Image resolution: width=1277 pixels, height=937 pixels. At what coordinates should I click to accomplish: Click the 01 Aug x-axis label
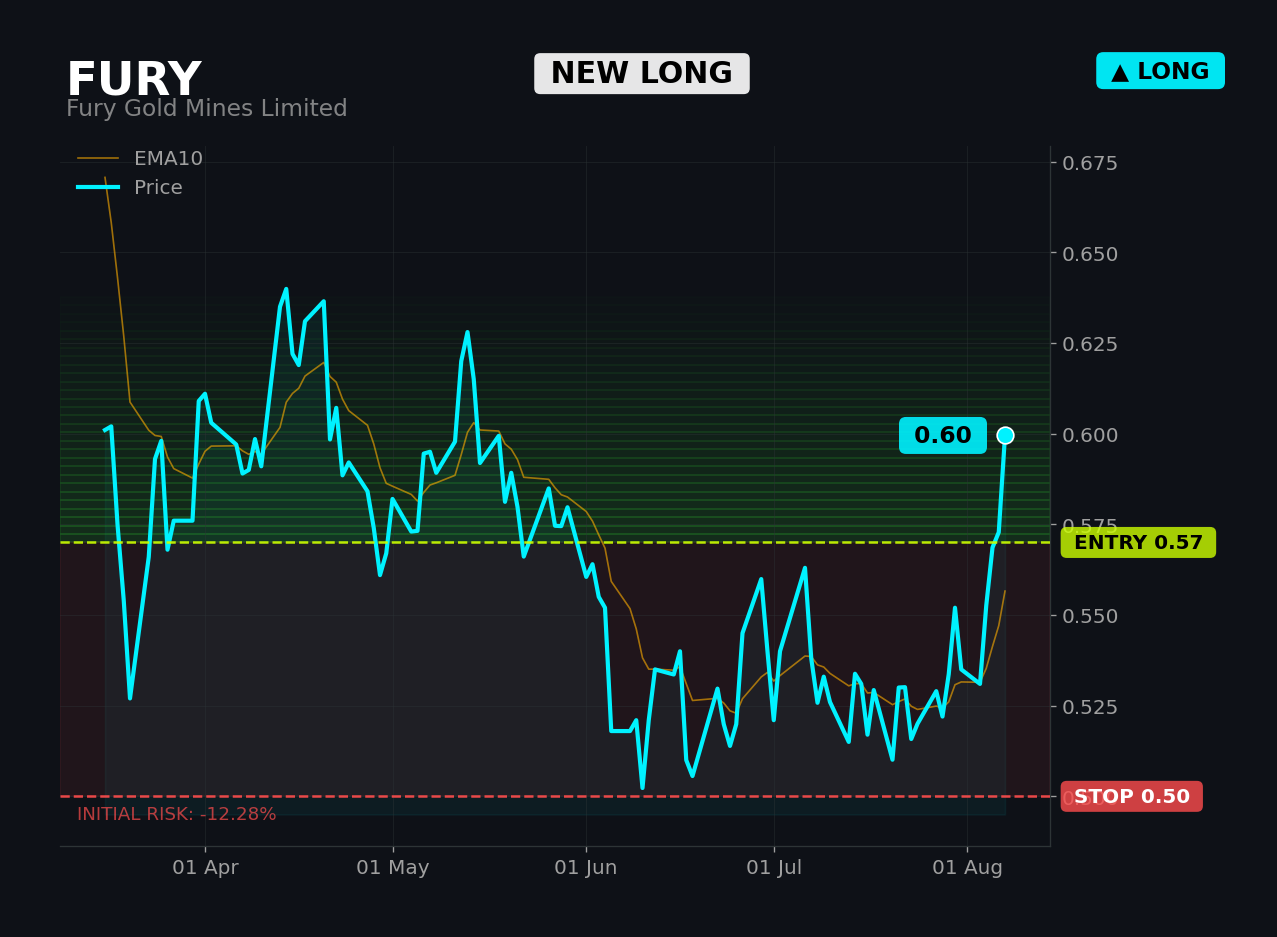(x=967, y=868)
